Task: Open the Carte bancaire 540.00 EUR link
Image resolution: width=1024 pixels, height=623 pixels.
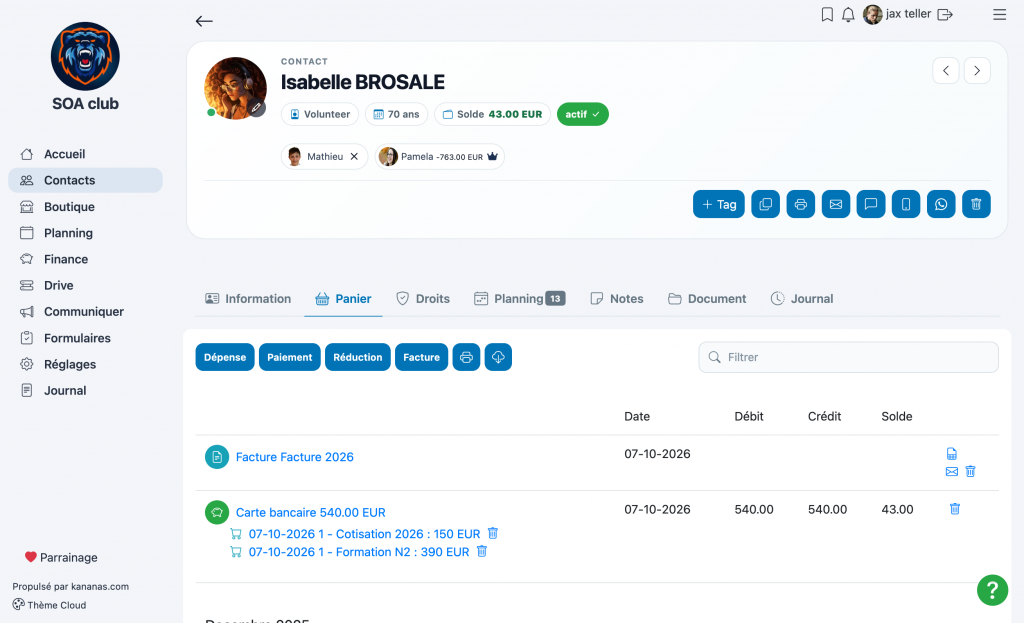Action: 311,513
